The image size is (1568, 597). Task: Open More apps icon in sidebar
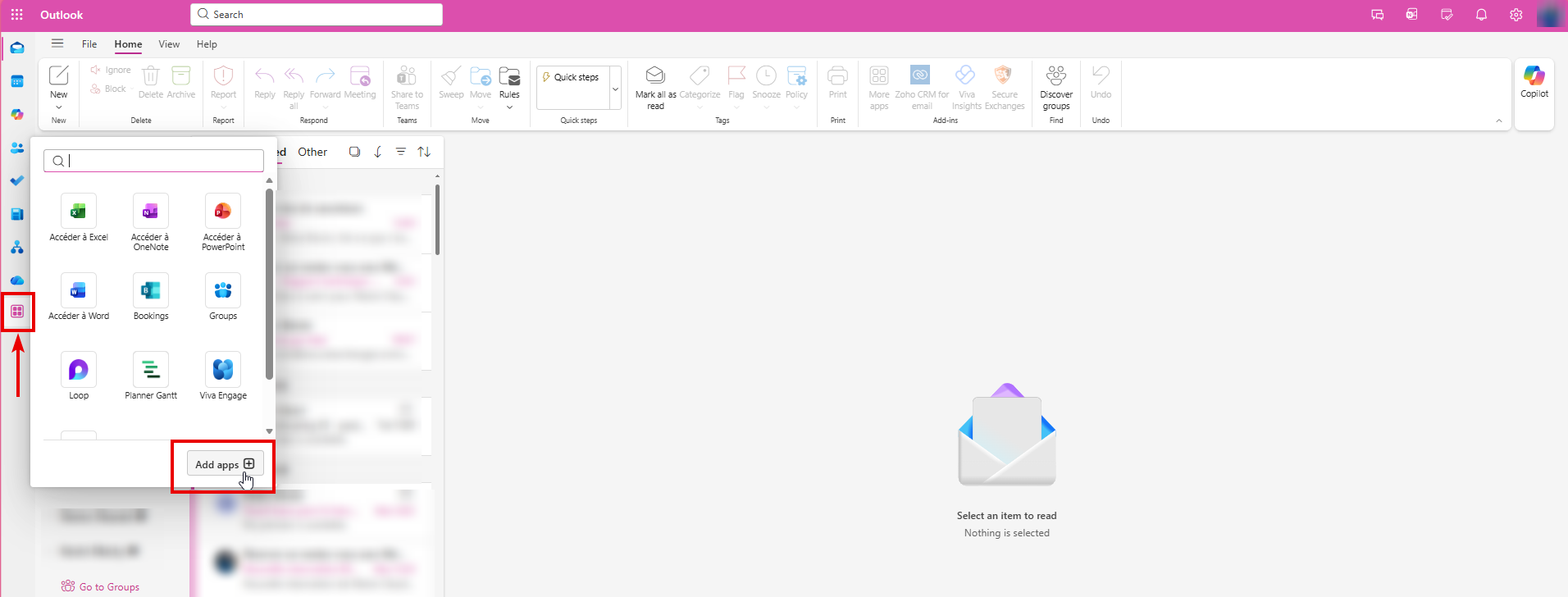tap(17, 312)
